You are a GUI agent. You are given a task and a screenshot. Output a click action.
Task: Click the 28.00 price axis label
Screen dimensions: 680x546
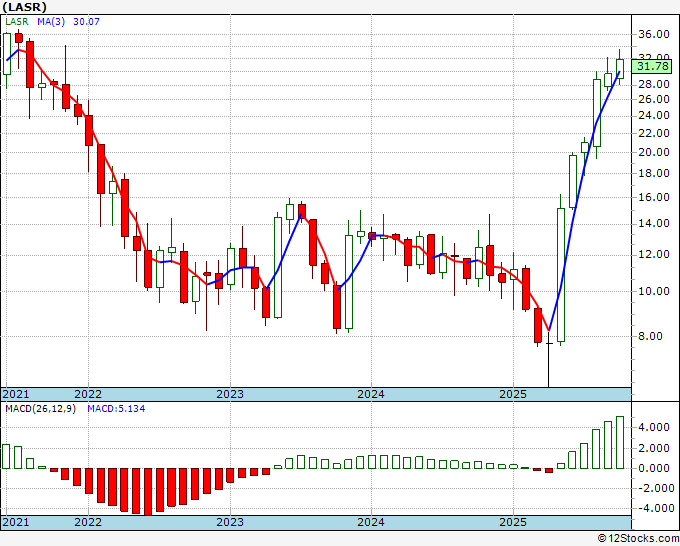click(x=654, y=84)
